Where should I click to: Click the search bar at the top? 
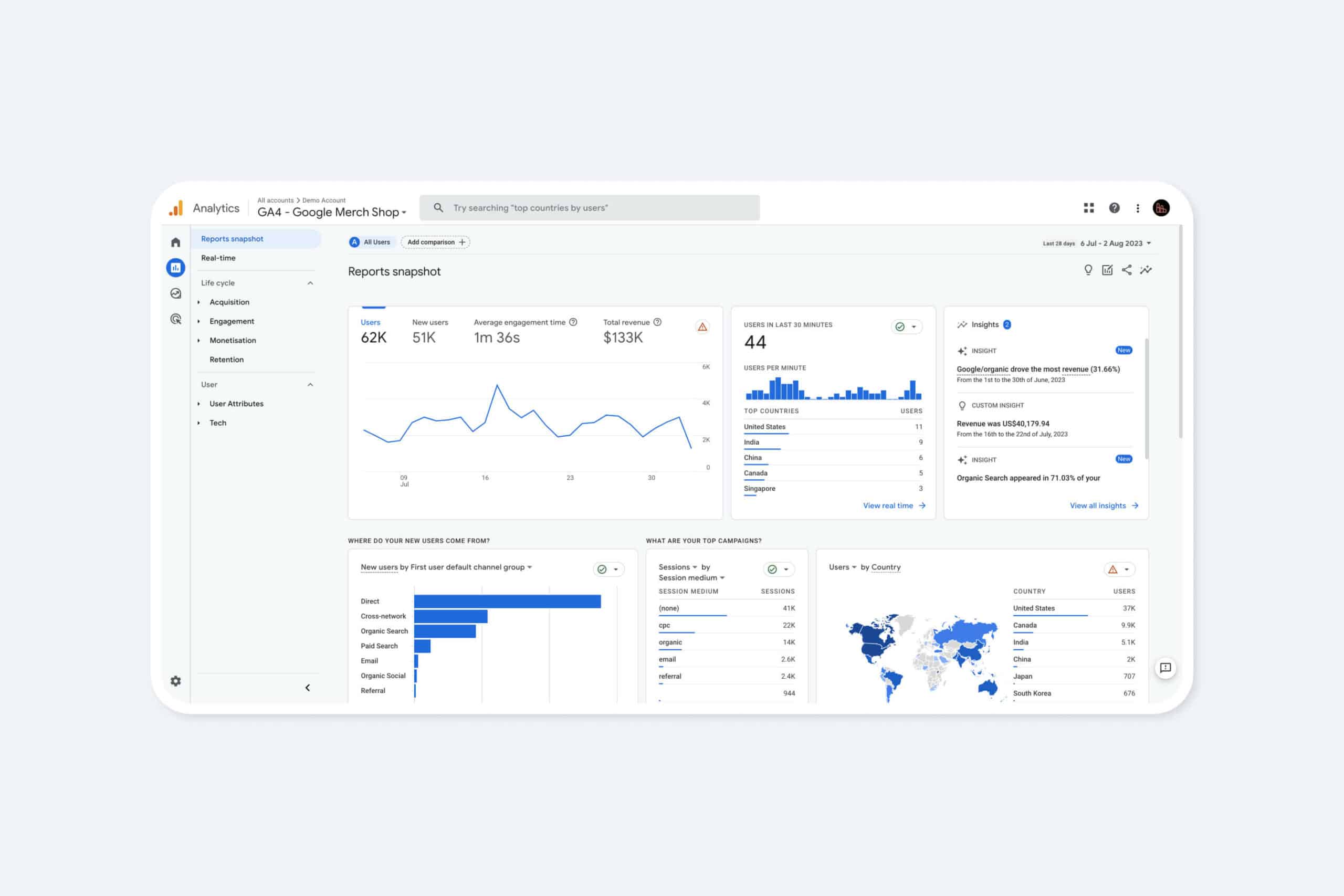coord(589,207)
